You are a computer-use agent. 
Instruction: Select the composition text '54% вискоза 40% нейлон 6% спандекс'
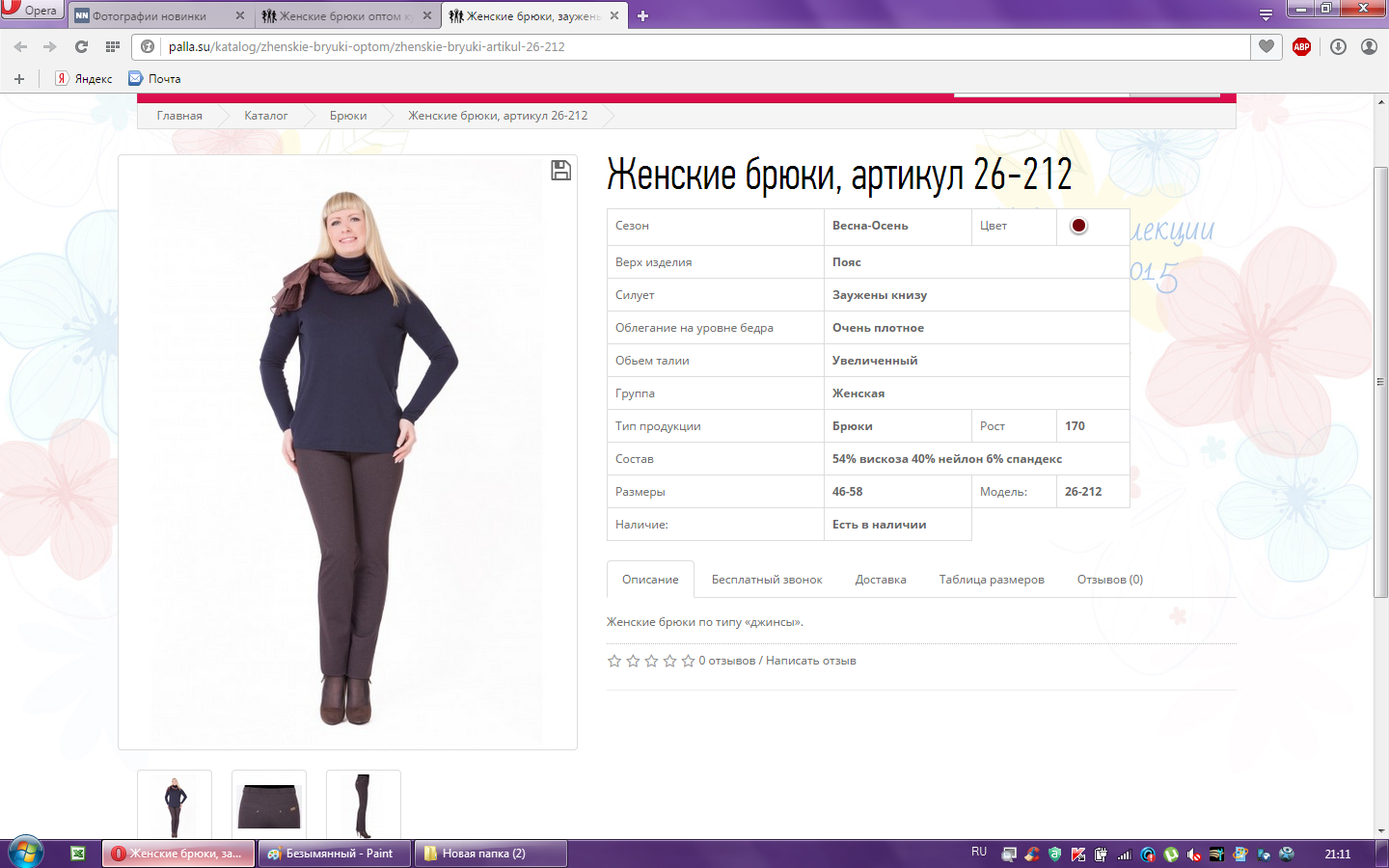pyautogui.click(x=947, y=459)
